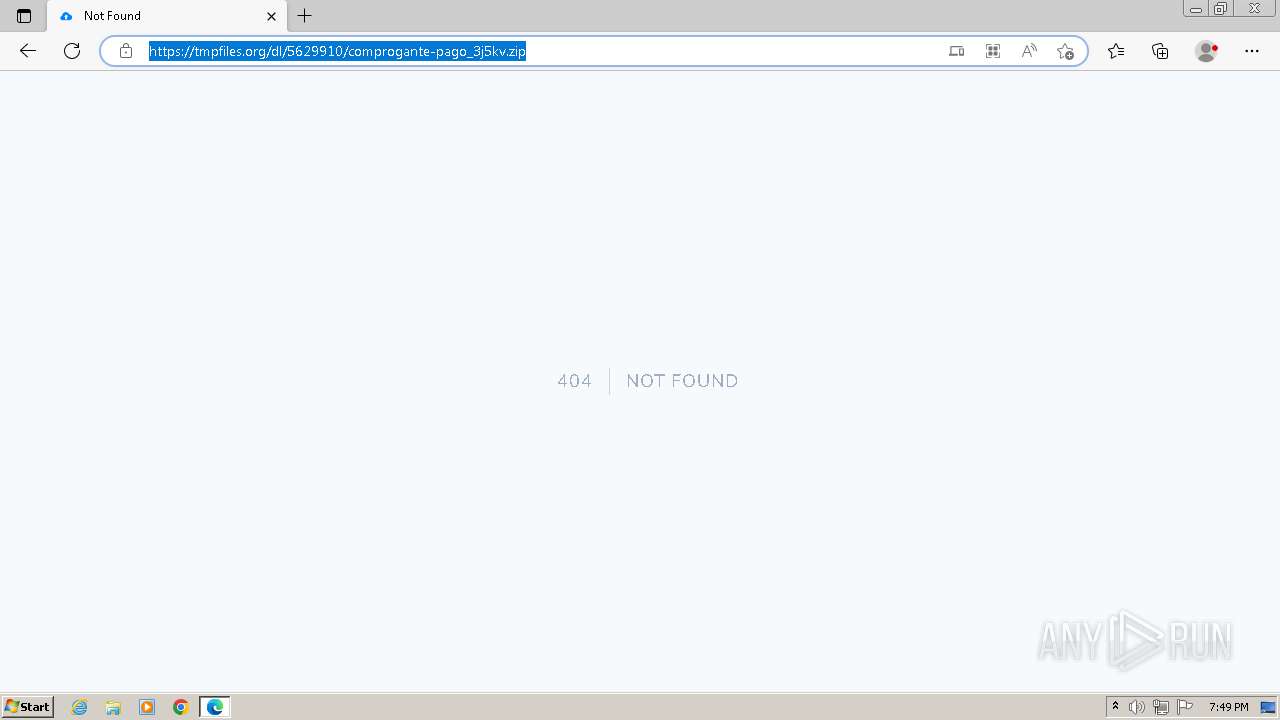This screenshot has height=720, width=1280.
Task: Click the 7:49 PM clock
Action: 1228,707
